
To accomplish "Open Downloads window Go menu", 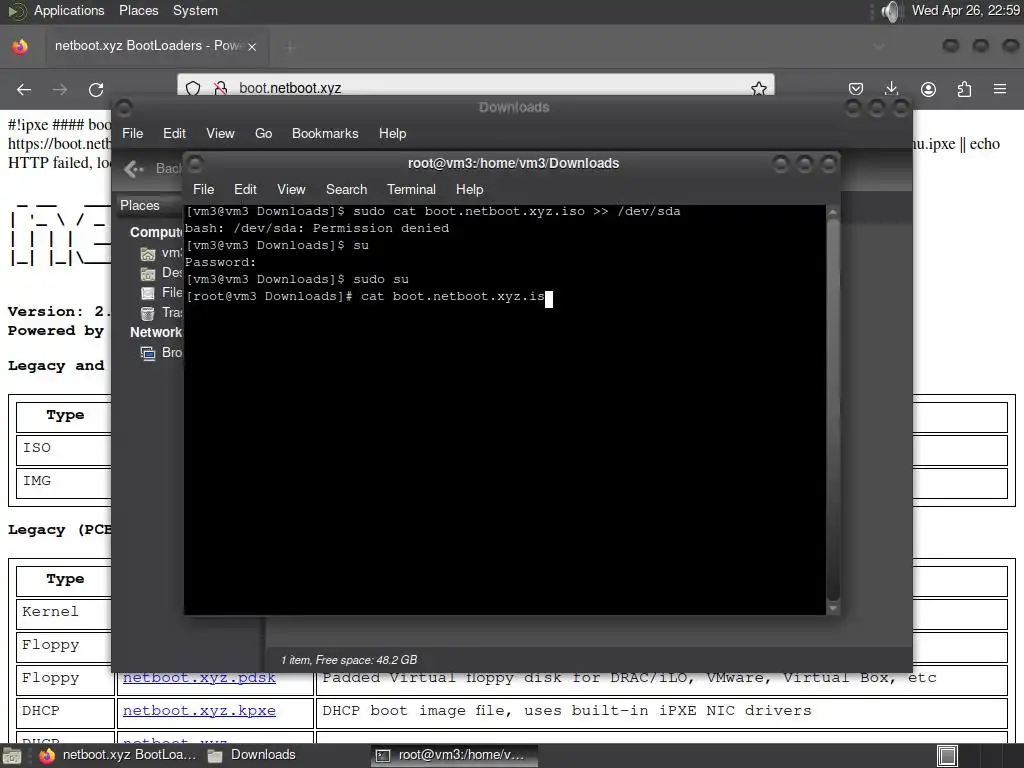I will click(x=263, y=133).
